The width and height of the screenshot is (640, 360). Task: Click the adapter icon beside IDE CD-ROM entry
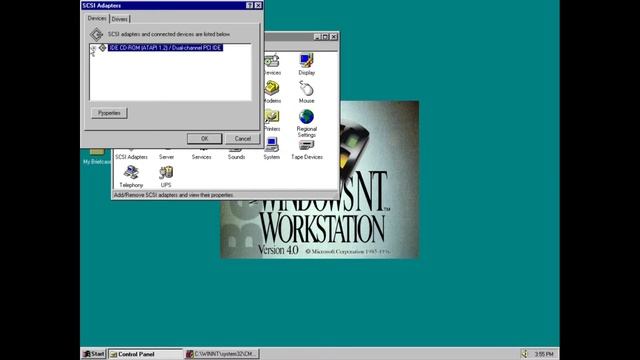(102, 48)
